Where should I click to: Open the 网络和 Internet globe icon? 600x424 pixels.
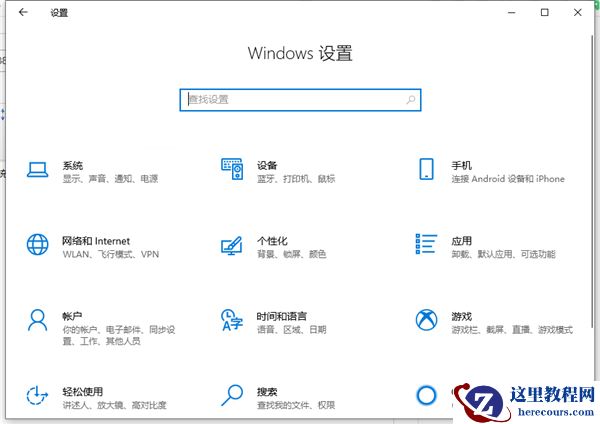click(x=38, y=244)
